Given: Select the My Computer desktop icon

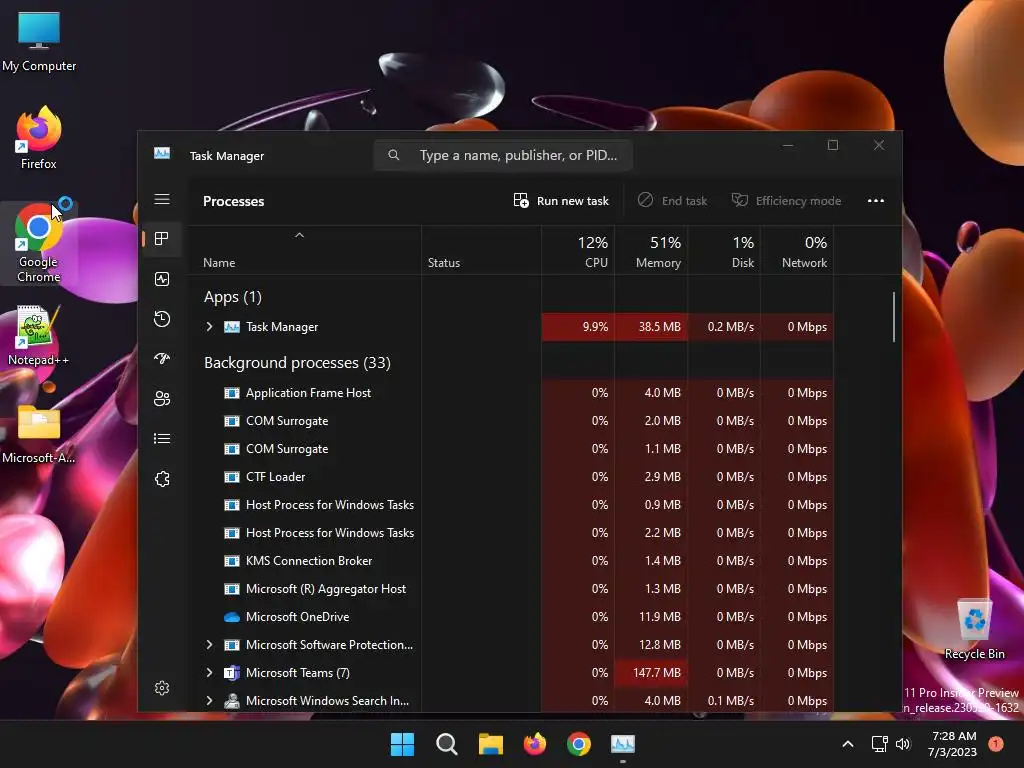Looking at the screenshot, I should coord(39,40).
